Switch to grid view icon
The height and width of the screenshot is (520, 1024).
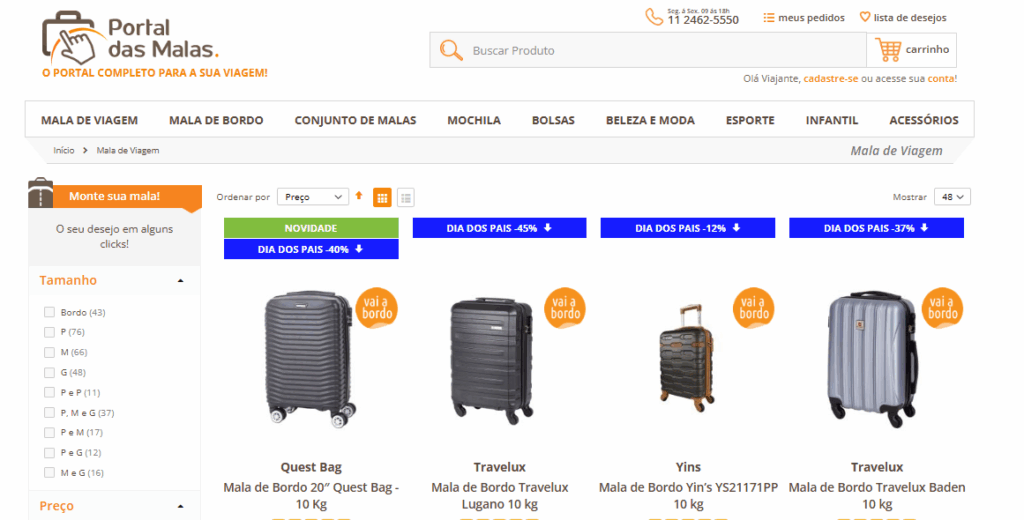pos(382,197)
